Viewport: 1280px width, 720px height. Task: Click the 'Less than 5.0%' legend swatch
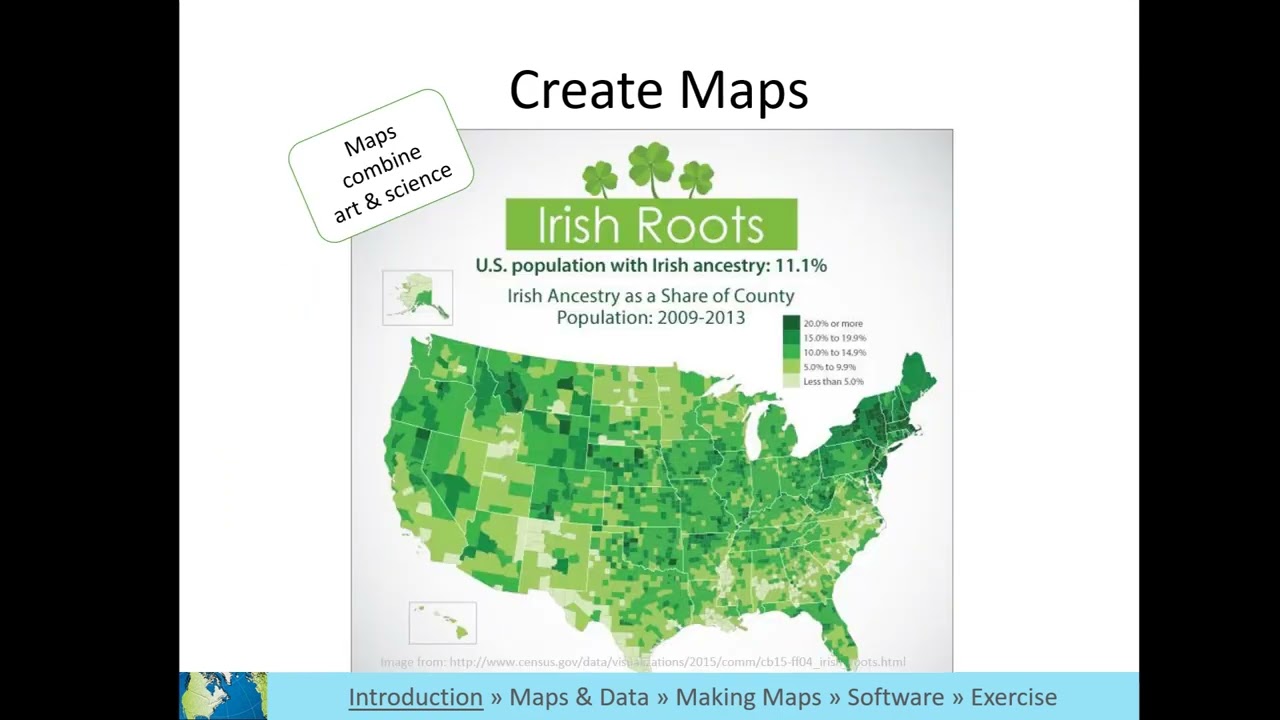click(x=791, y=381)
